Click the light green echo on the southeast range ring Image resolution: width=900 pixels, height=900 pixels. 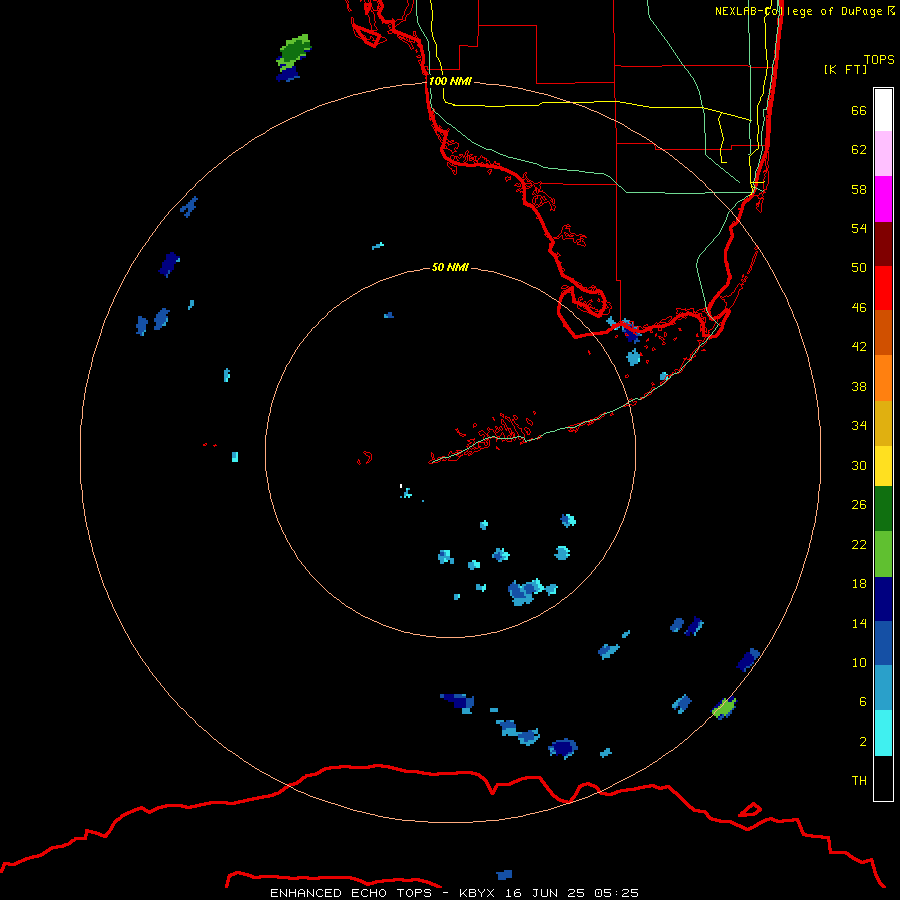pyautogui.click(x=724, y=708)
